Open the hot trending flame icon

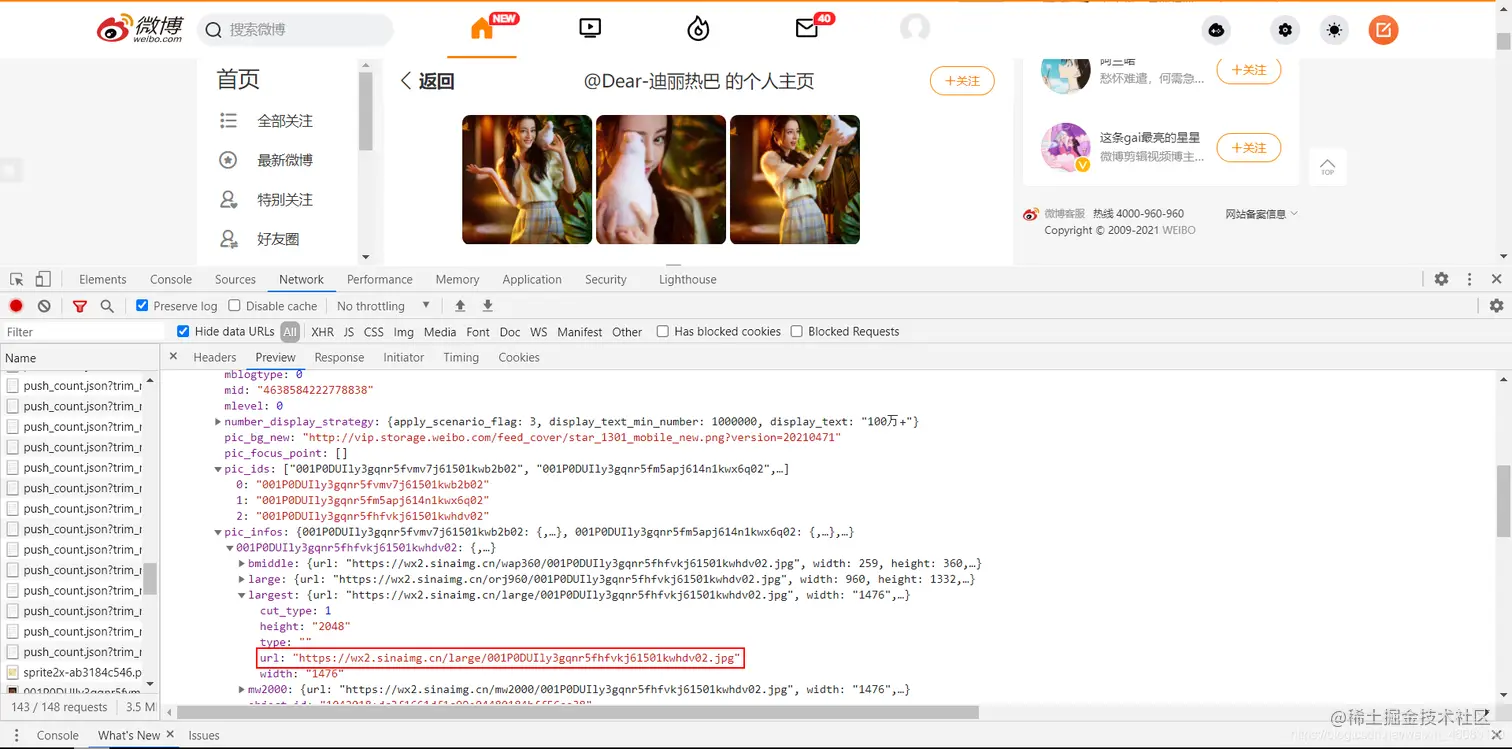pyautogui.click(x=698, y=29)
